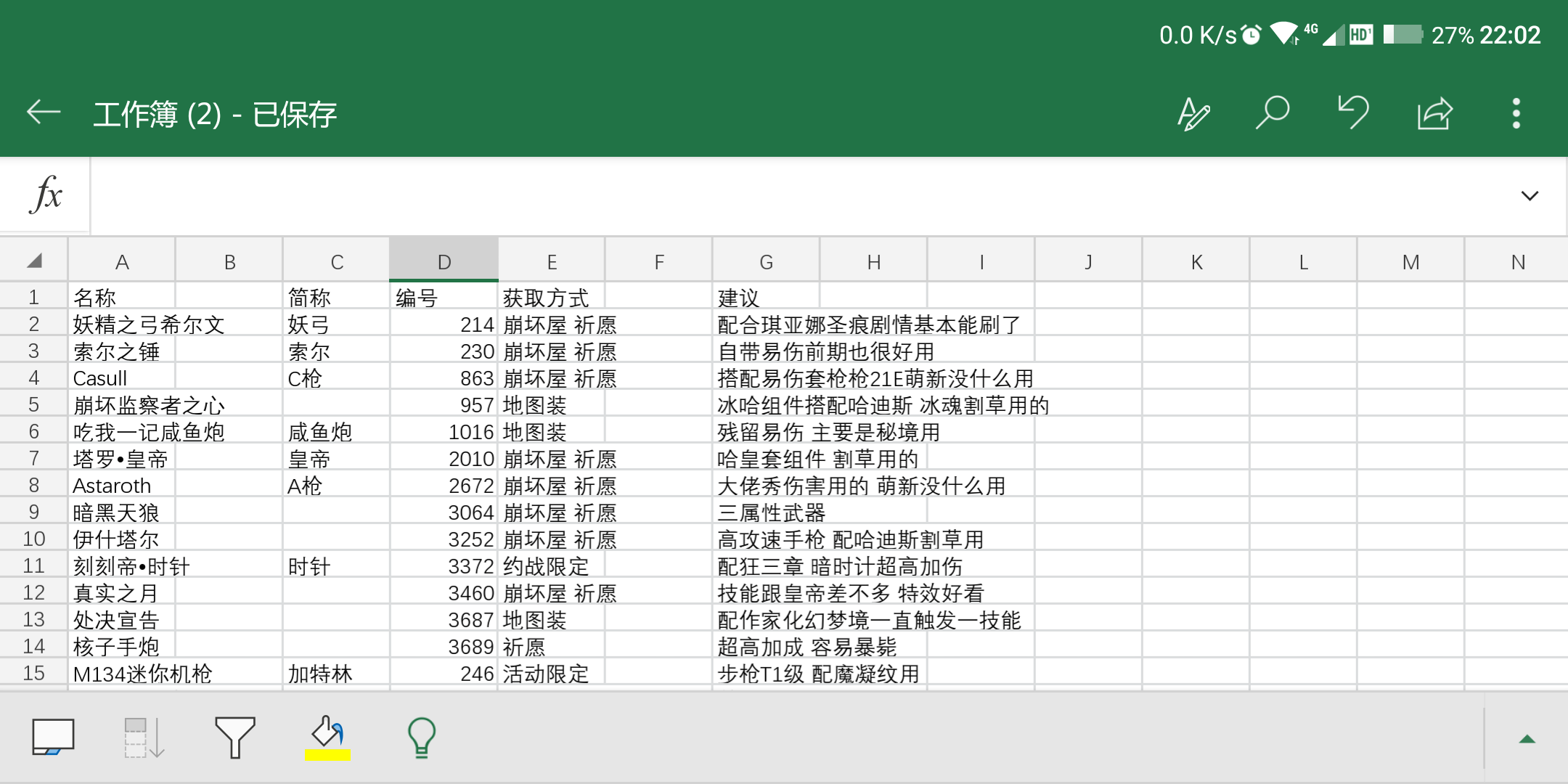Select cell containing 名称
The image size is (1568, 784).
click(122, 297)
